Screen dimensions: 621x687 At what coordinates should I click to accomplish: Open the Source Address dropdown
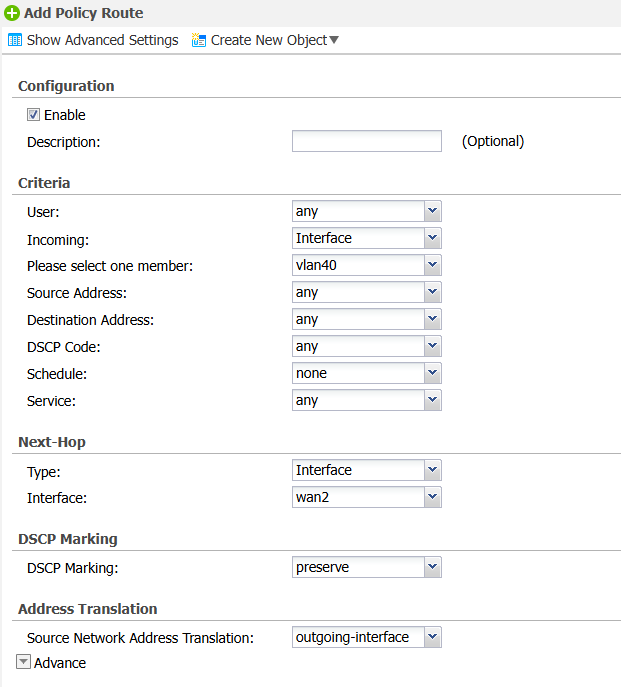tap(367, 292)
